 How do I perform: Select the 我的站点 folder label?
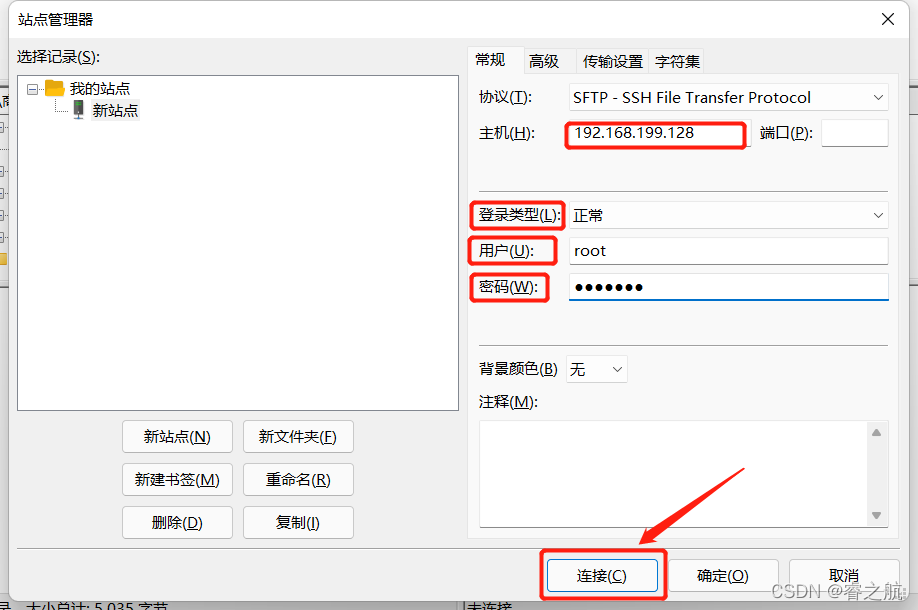pyautogui.click(x=100, y=88)
